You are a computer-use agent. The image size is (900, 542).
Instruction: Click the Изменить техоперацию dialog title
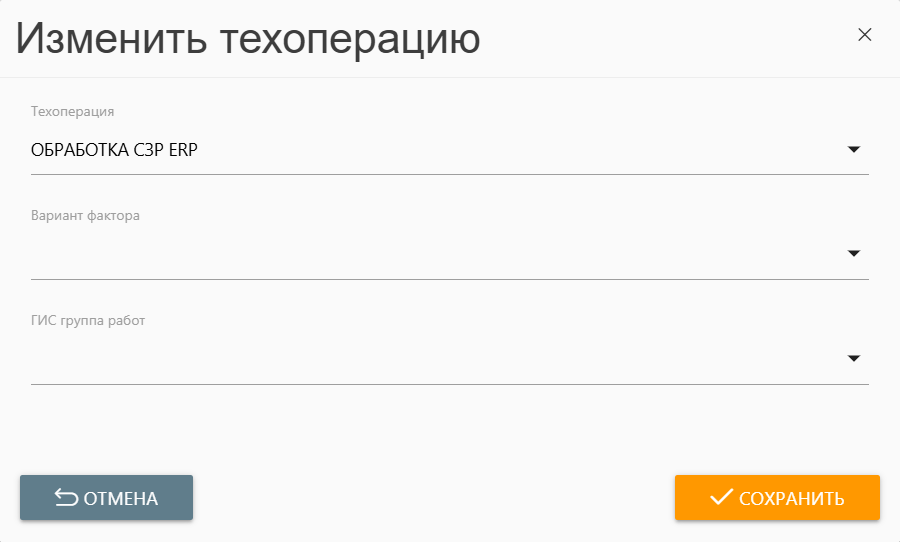point(248,39)
